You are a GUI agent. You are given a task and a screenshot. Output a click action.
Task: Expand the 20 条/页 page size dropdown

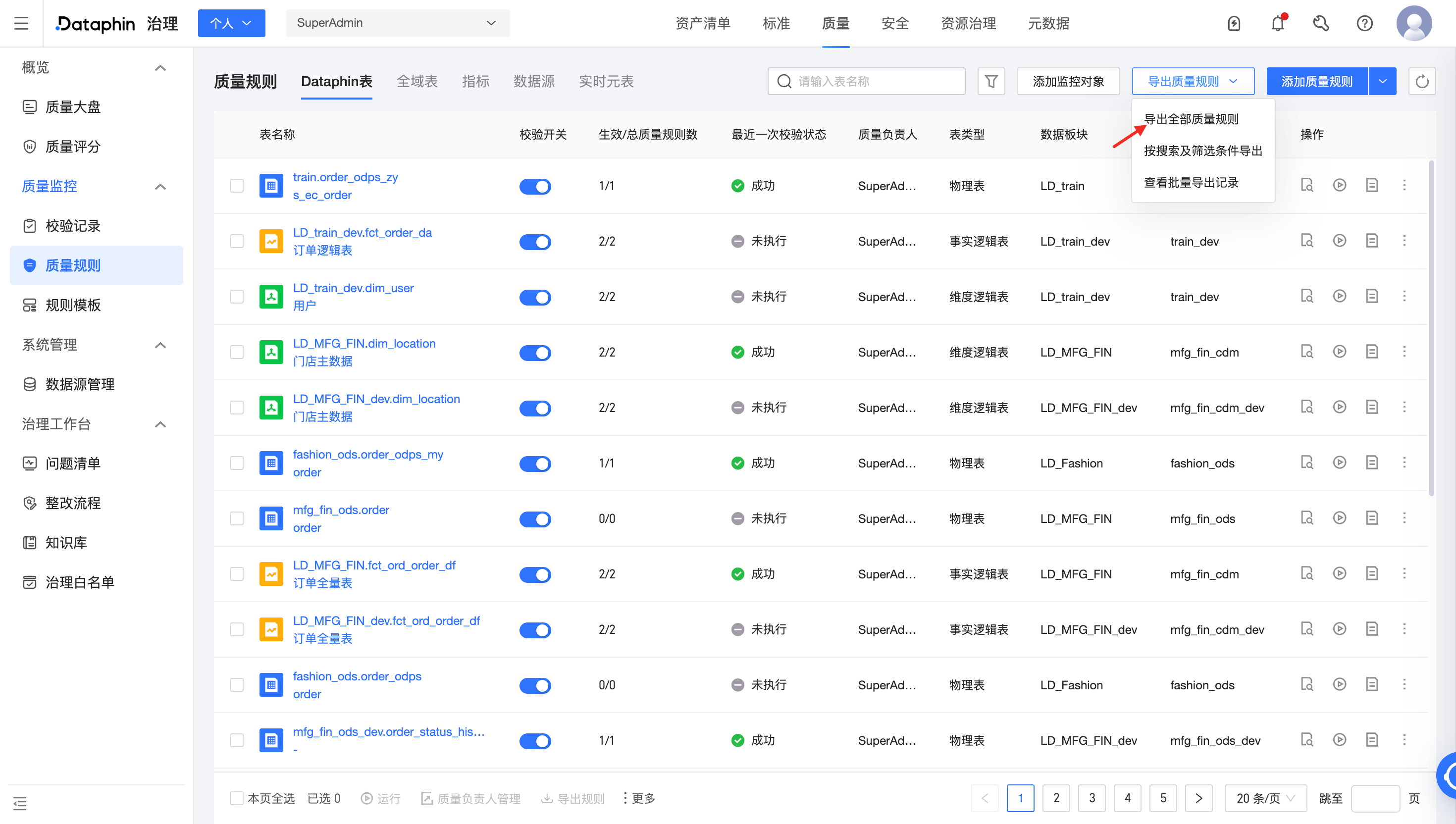tap(1265, 798)
